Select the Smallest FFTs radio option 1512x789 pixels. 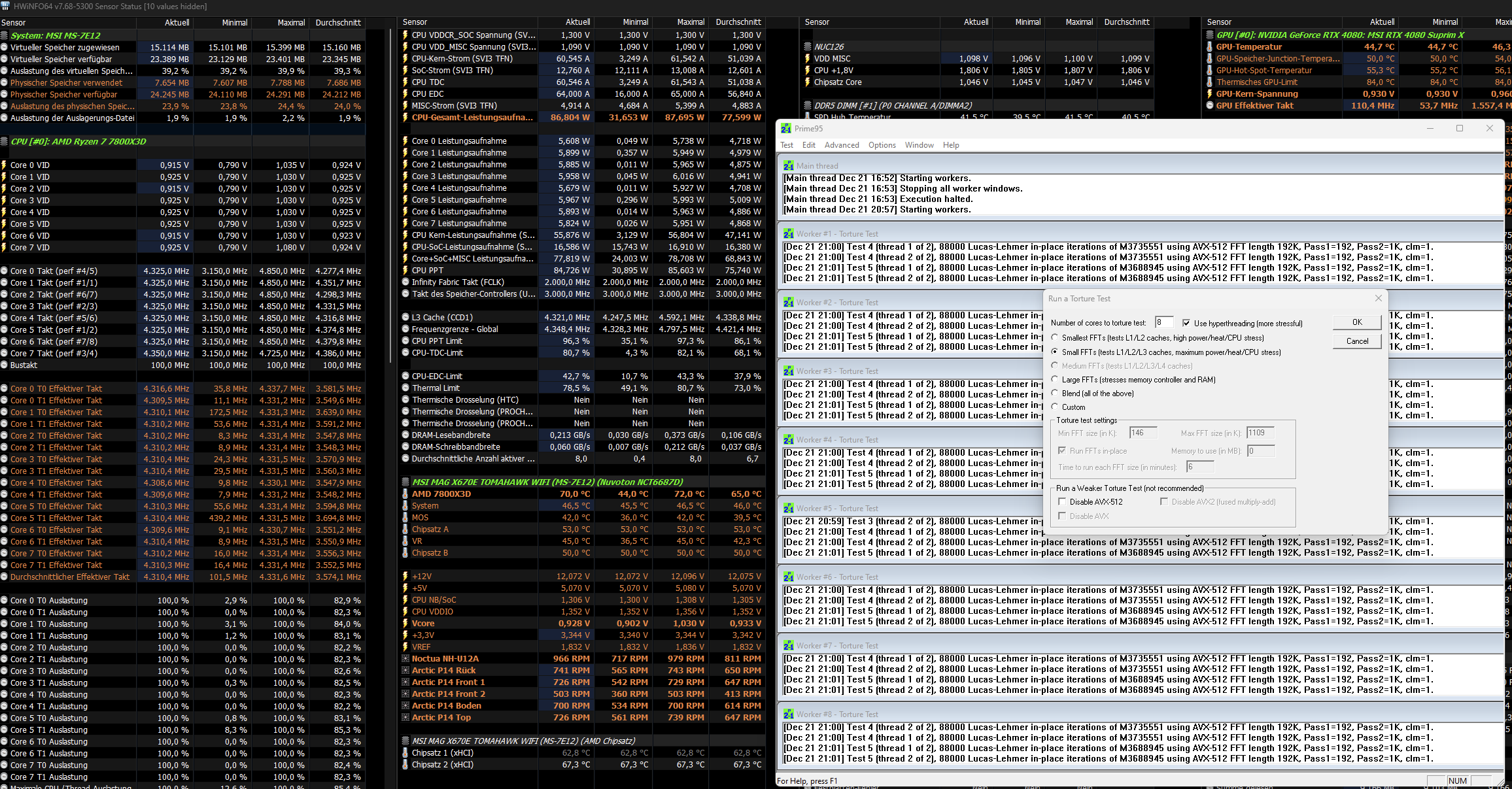click(1054, 338)
